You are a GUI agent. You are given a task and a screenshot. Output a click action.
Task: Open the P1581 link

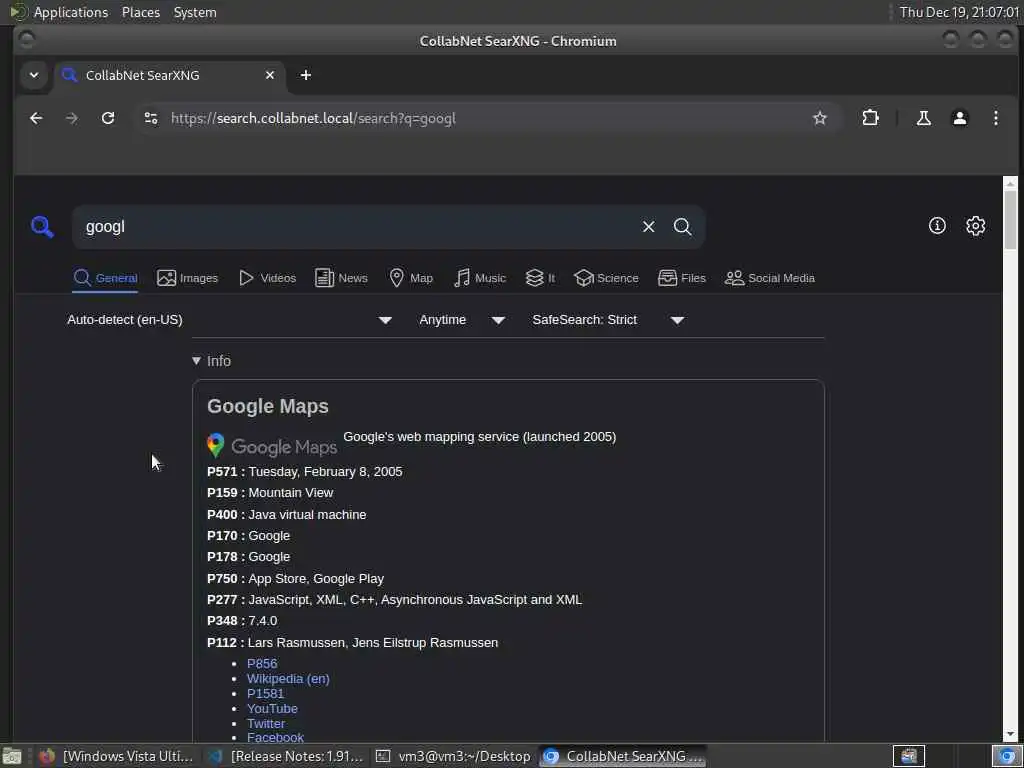point(265,694)
